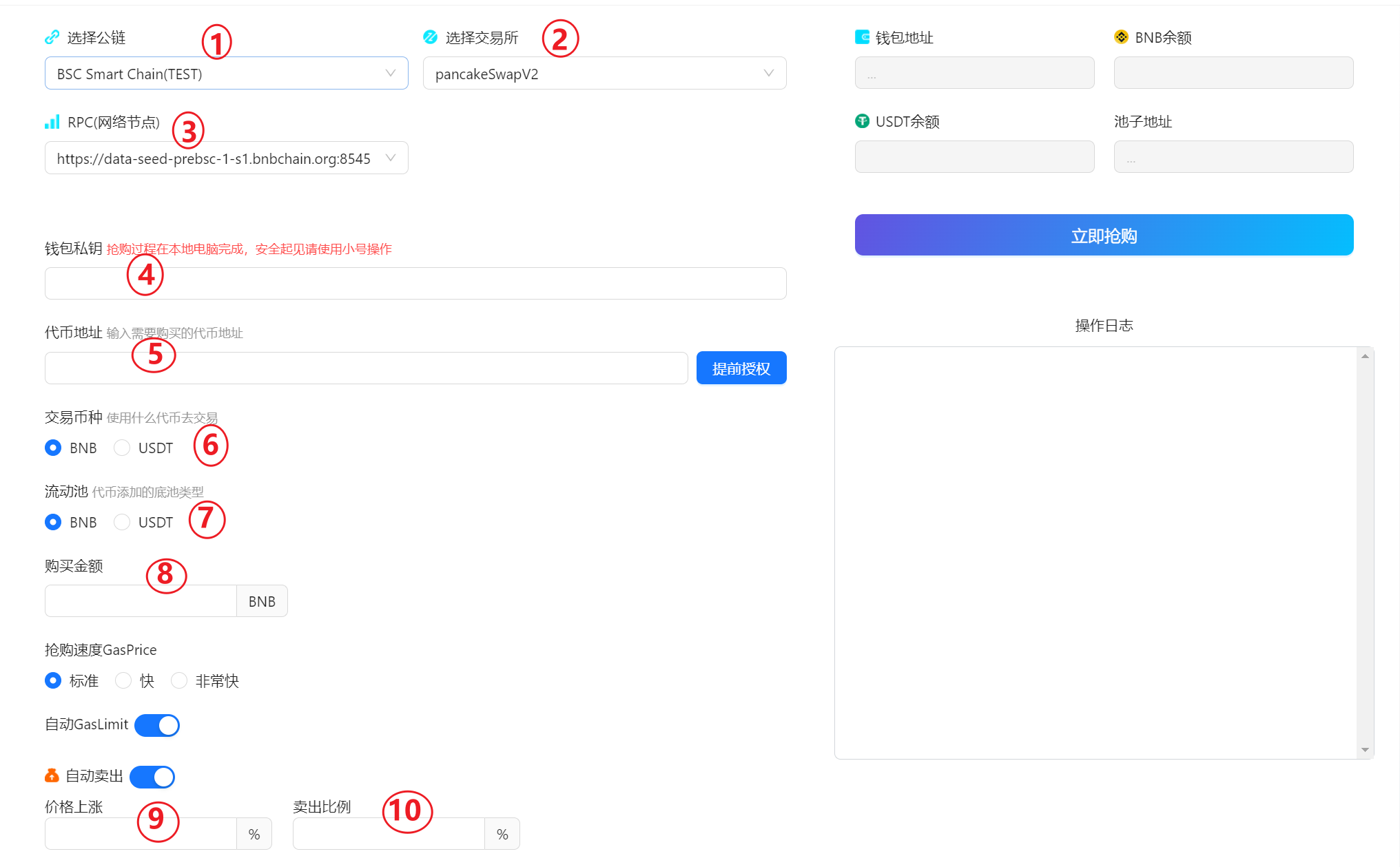Click the 提前授权 button

point(741,368)
